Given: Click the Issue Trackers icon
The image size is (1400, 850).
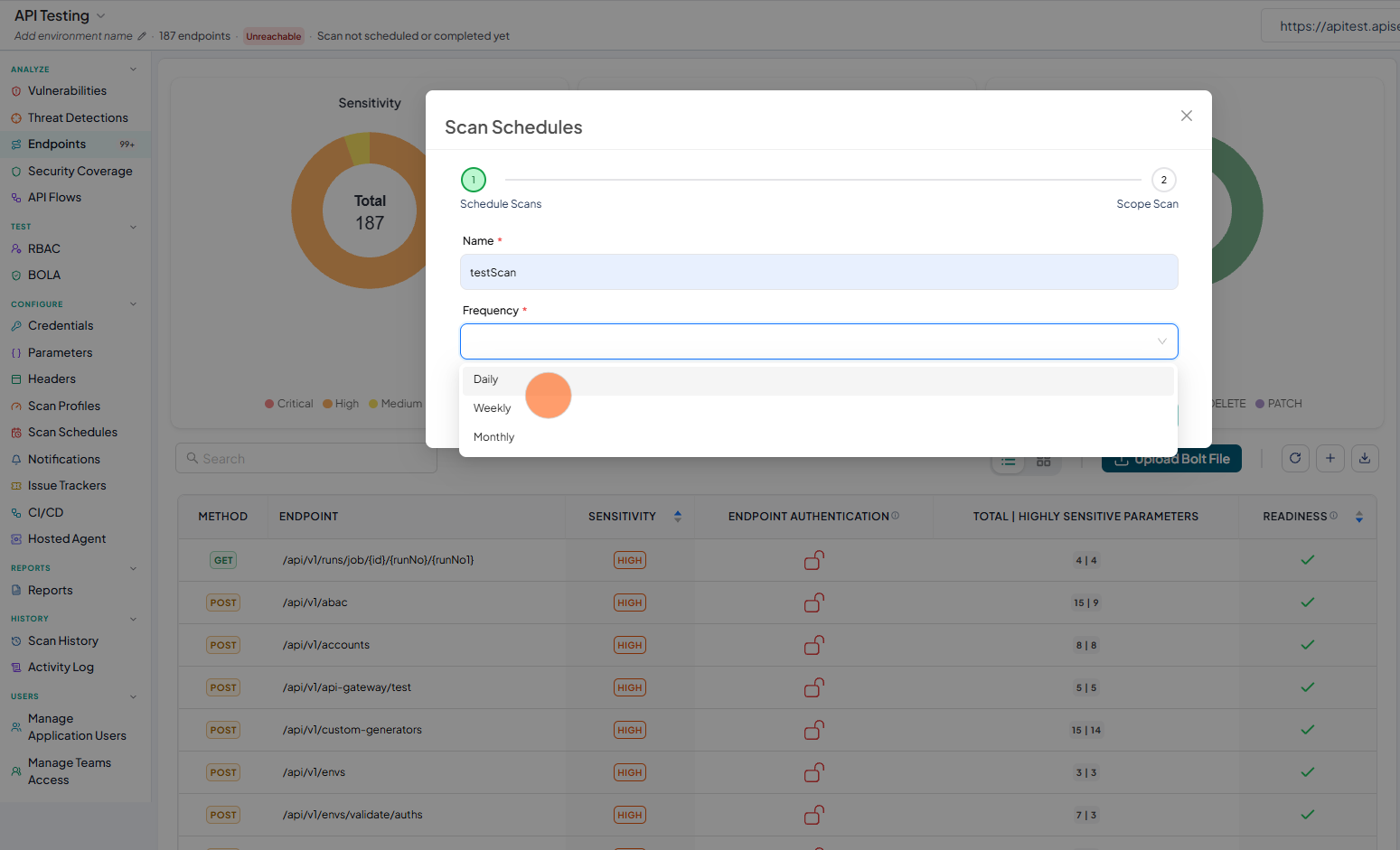Looking at the screenshot, I should click(x=16, y=486).
